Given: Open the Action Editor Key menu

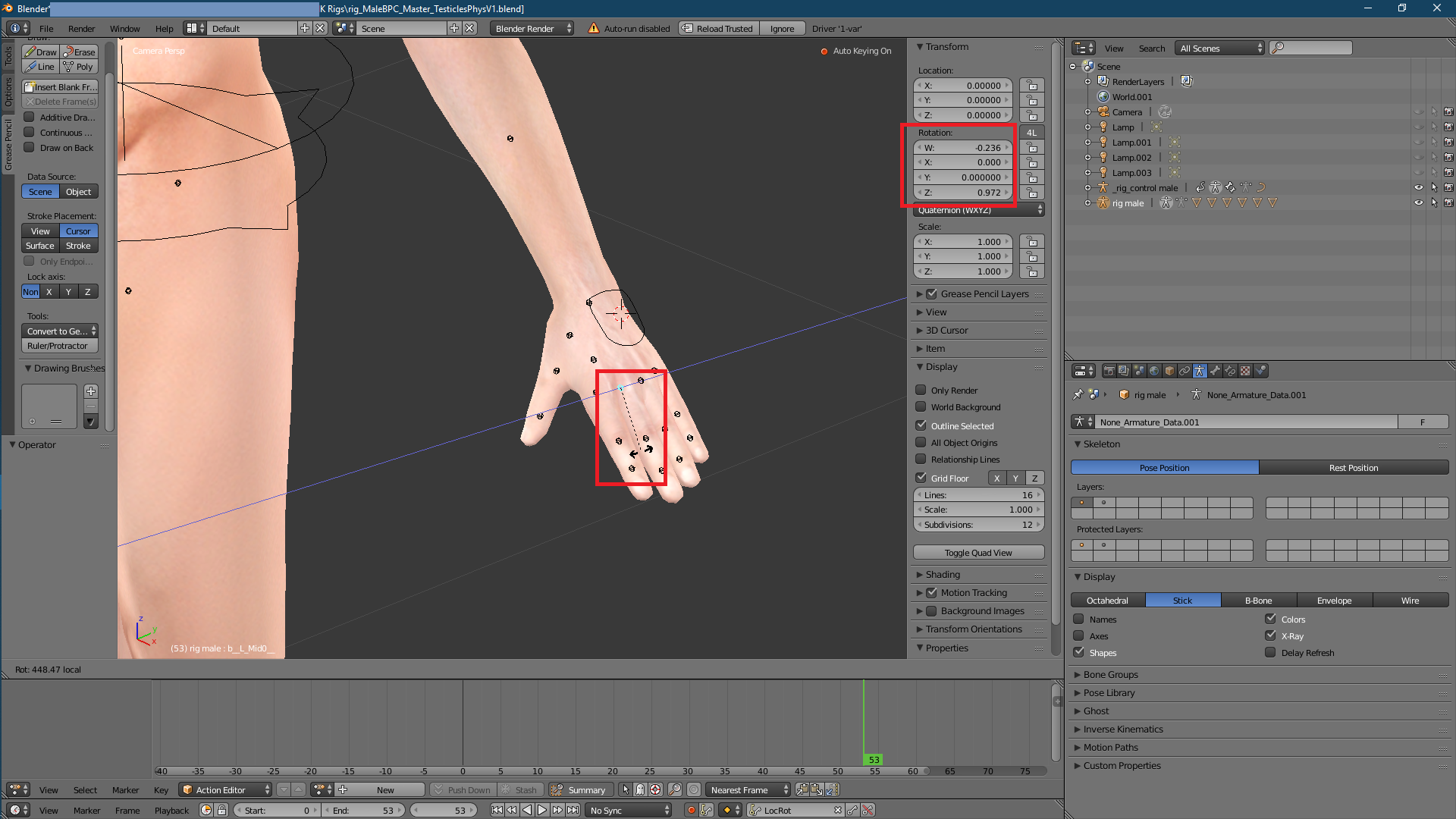Looking at the screenshot, I should click(161, 789).
